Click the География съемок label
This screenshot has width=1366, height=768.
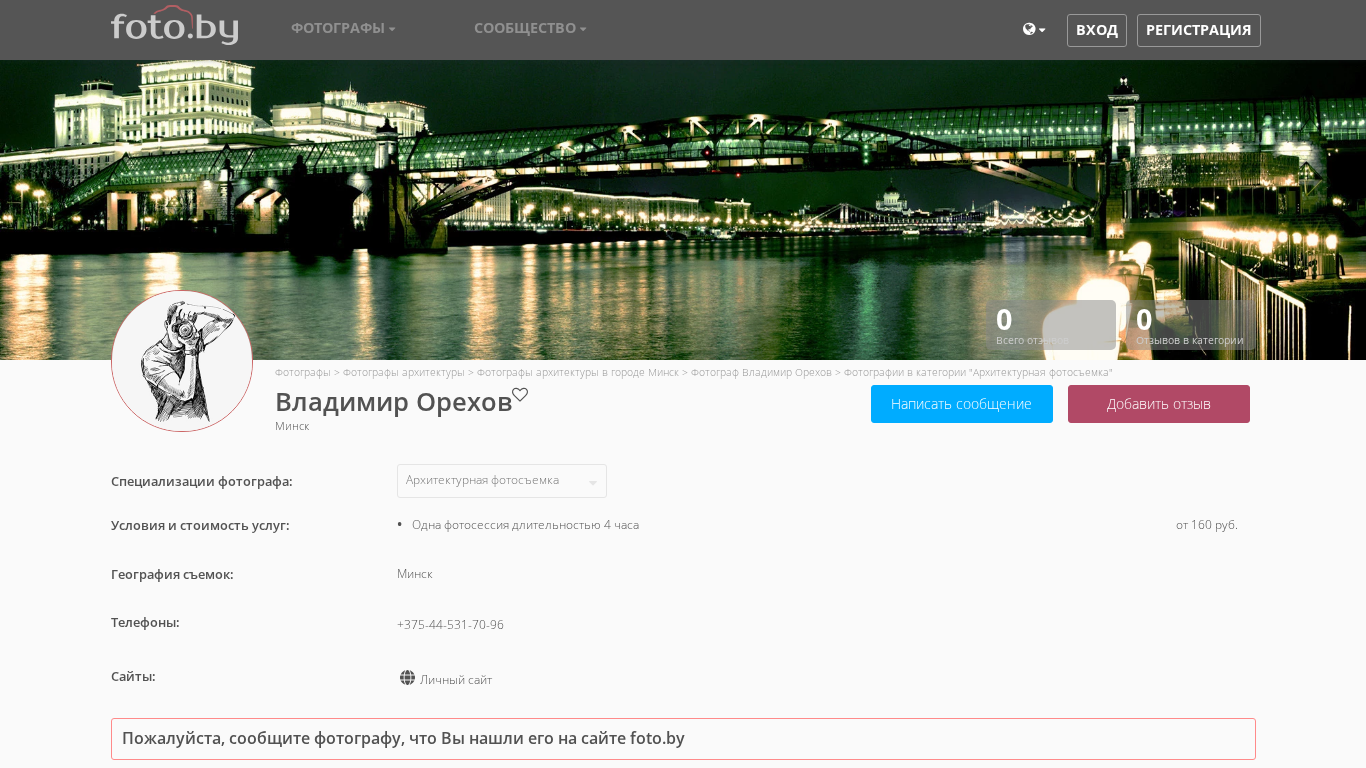(x=172, y=574)
